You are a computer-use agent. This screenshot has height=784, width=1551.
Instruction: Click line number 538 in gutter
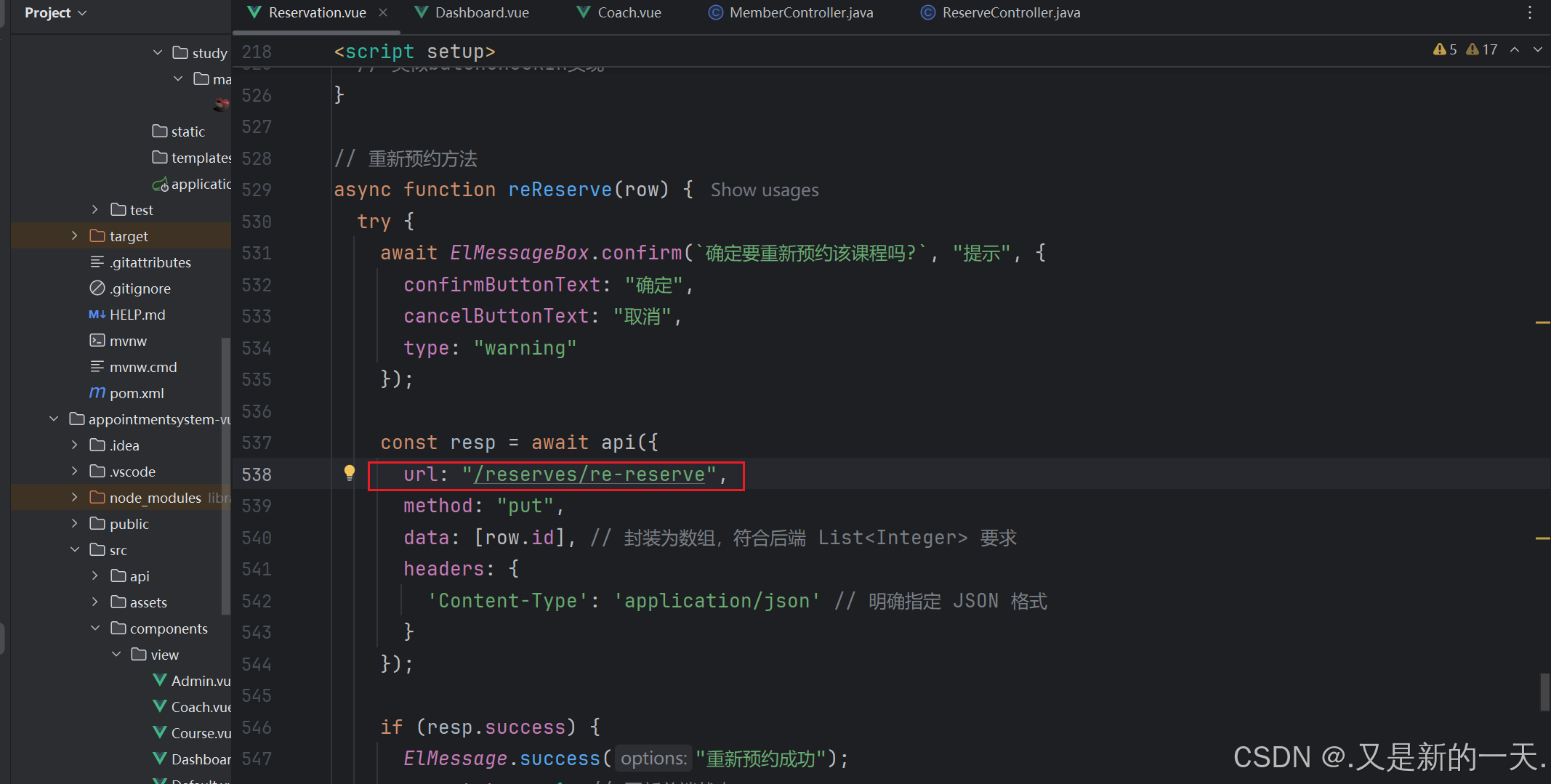[x=257, y=474]
